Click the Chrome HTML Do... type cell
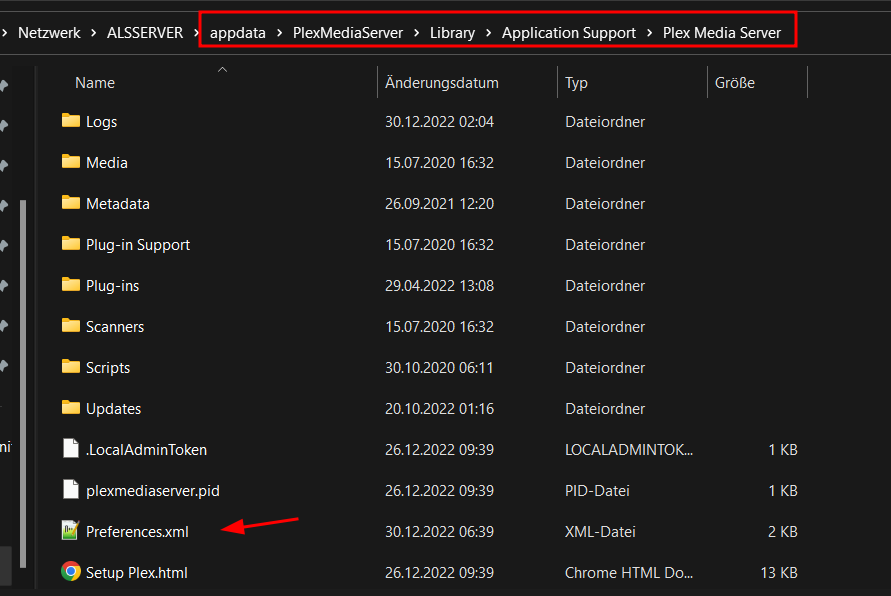 (629, 573)
